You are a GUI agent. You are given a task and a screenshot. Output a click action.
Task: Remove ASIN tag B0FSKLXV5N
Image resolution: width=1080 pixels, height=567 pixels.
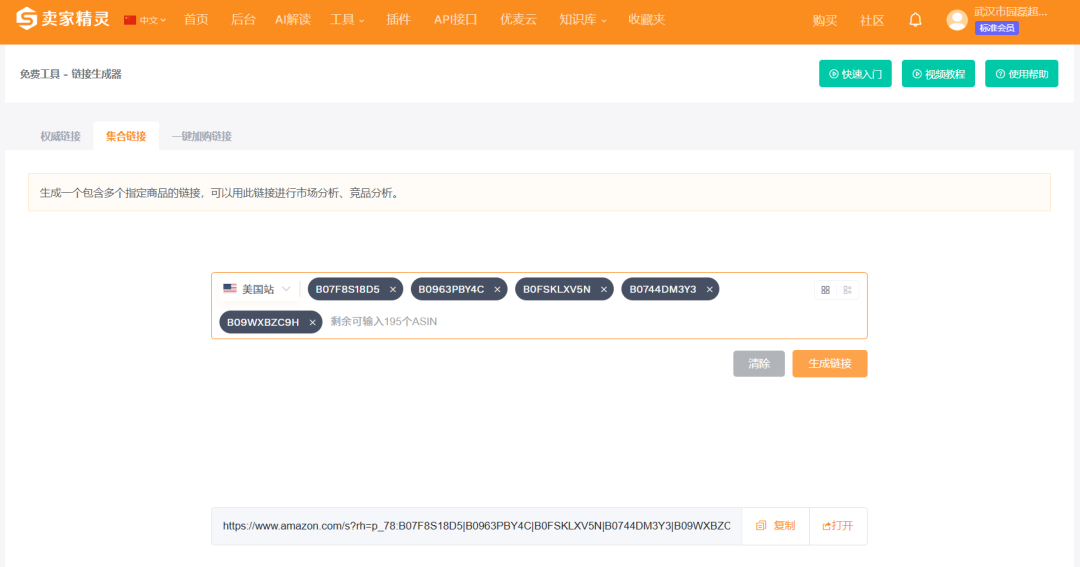pos(603,289)
